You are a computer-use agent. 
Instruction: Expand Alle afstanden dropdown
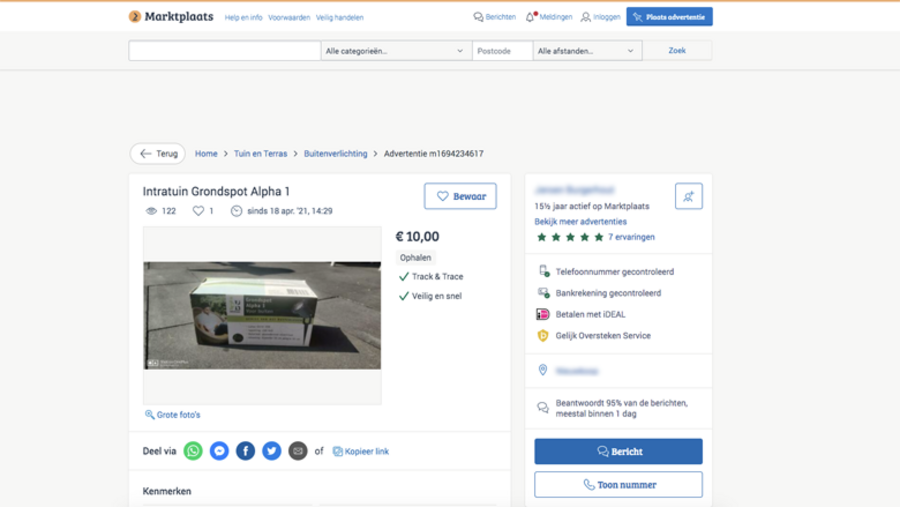tap(587, 51)
